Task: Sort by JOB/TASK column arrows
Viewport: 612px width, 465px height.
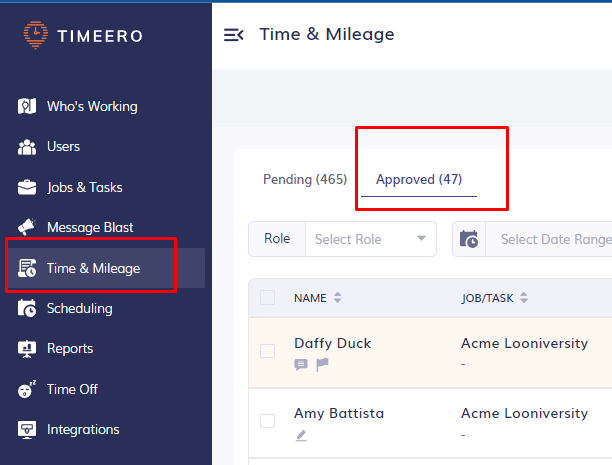Action: [524, 298]
